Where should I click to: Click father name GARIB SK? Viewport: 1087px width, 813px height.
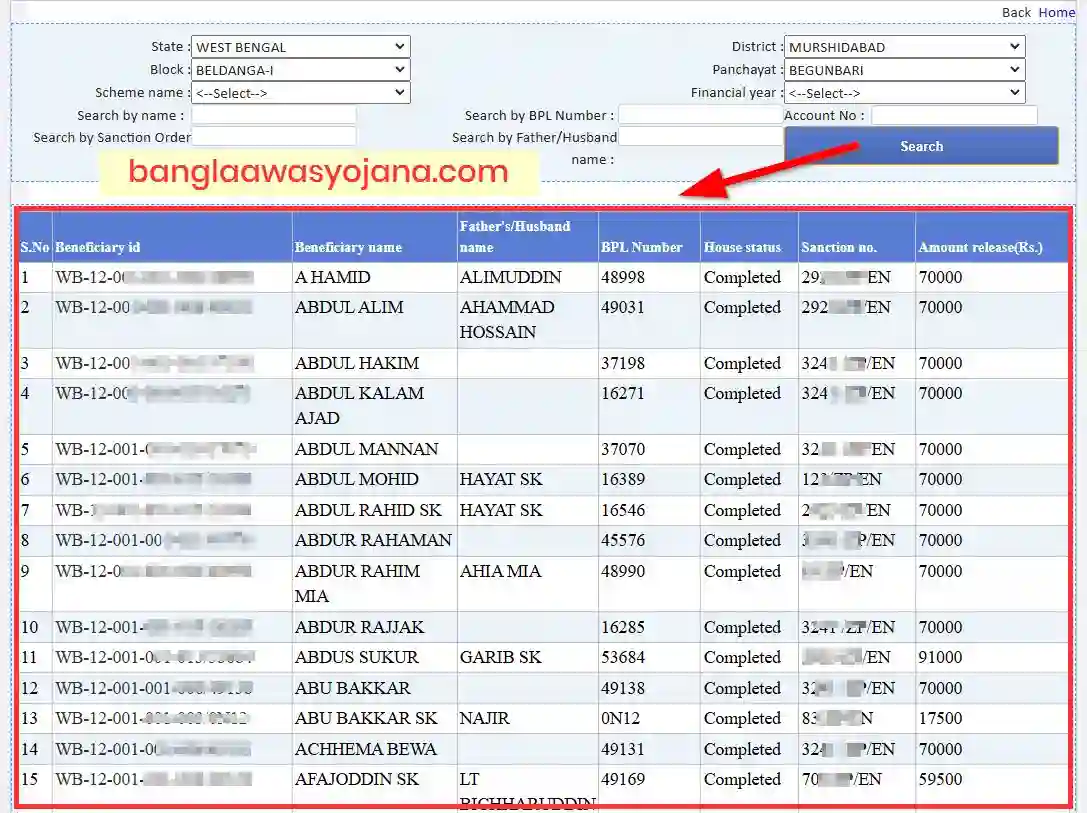click(x=501, y=657)
